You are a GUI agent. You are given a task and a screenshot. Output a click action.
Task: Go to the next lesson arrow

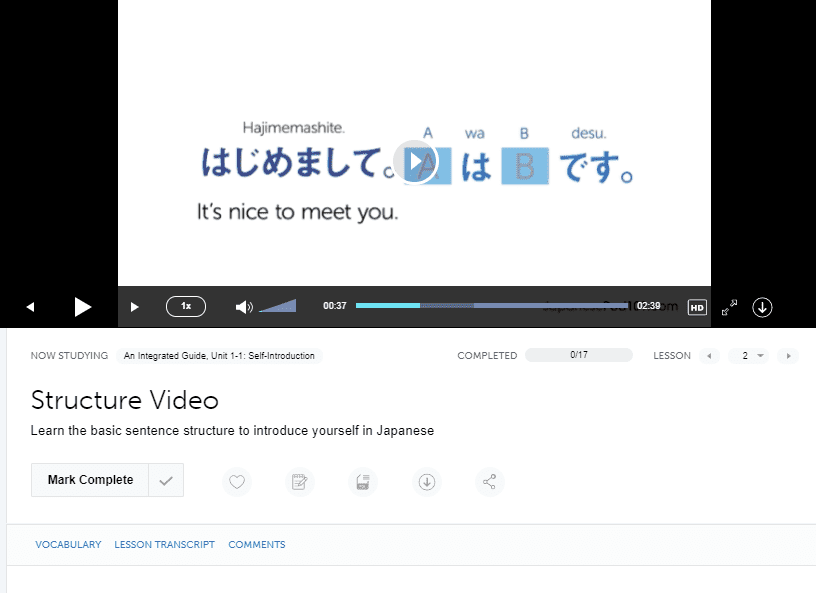pos(788,356)
